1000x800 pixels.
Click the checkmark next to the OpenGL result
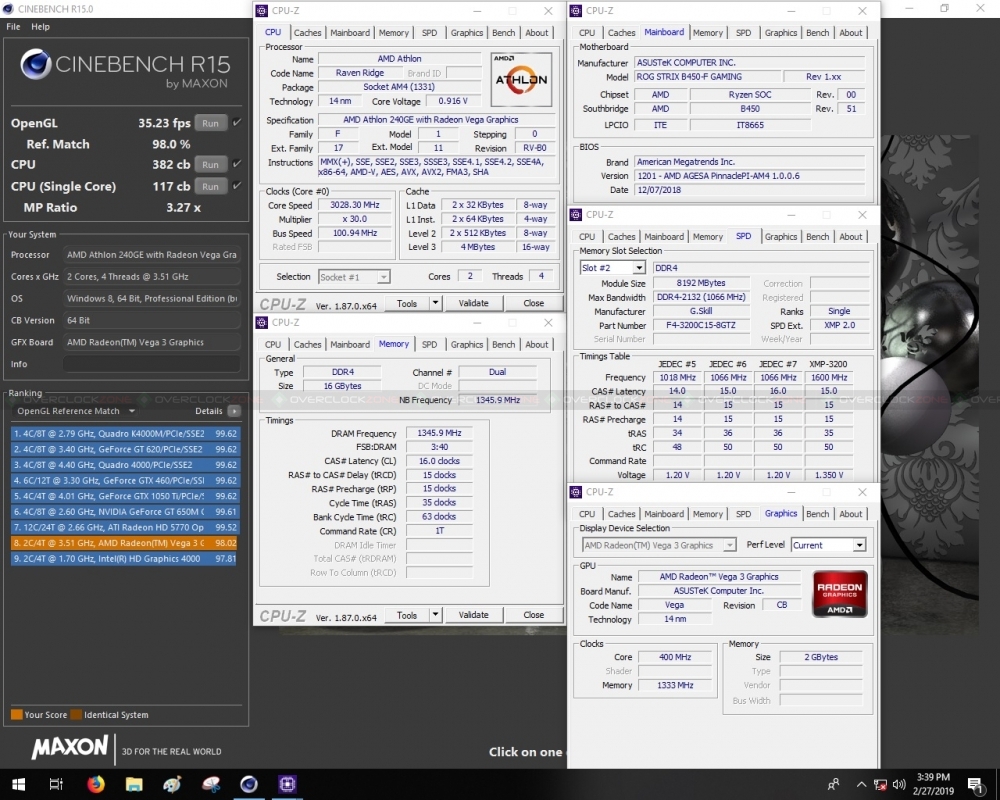(x=237, y=123)
